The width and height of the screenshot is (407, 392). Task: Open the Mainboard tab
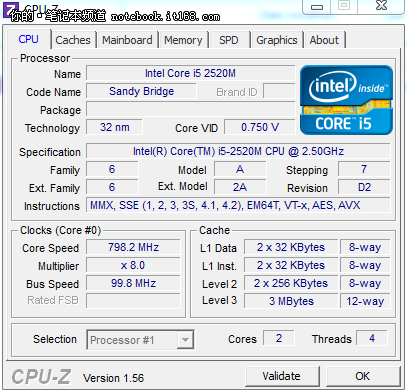coord(127,40)
